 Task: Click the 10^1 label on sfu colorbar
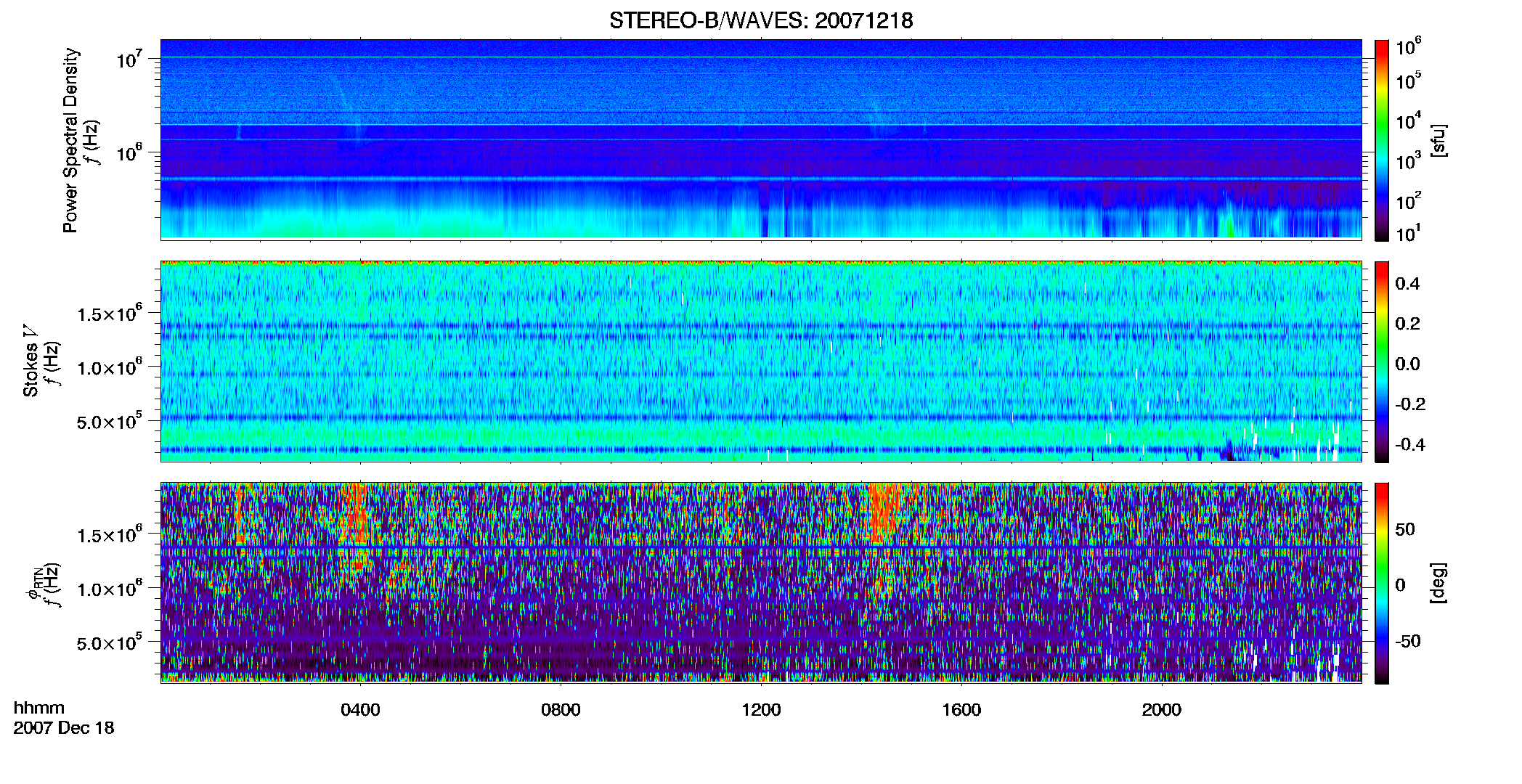pos(1408,233)
